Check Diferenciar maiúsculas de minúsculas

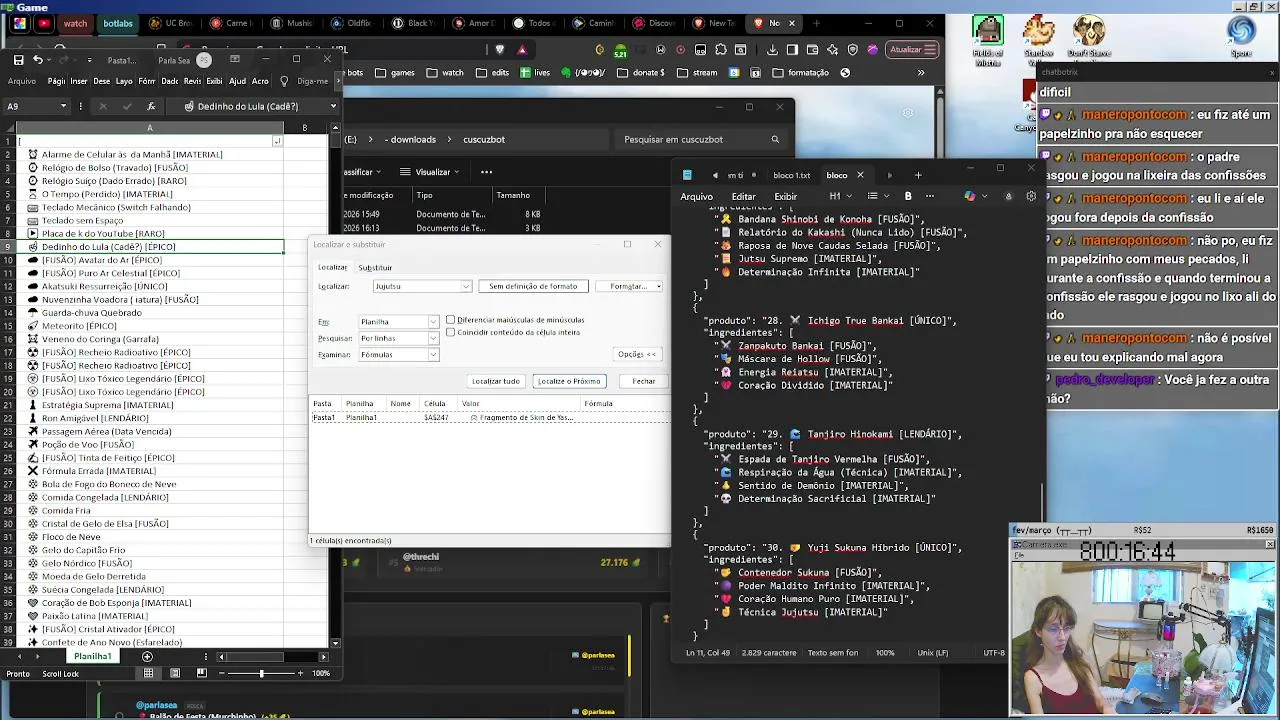(x=450, y=320)
